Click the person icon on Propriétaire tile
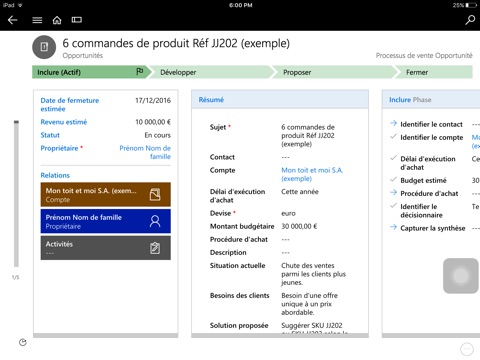Viewport: 480px width, 360px height. (155, 221)
